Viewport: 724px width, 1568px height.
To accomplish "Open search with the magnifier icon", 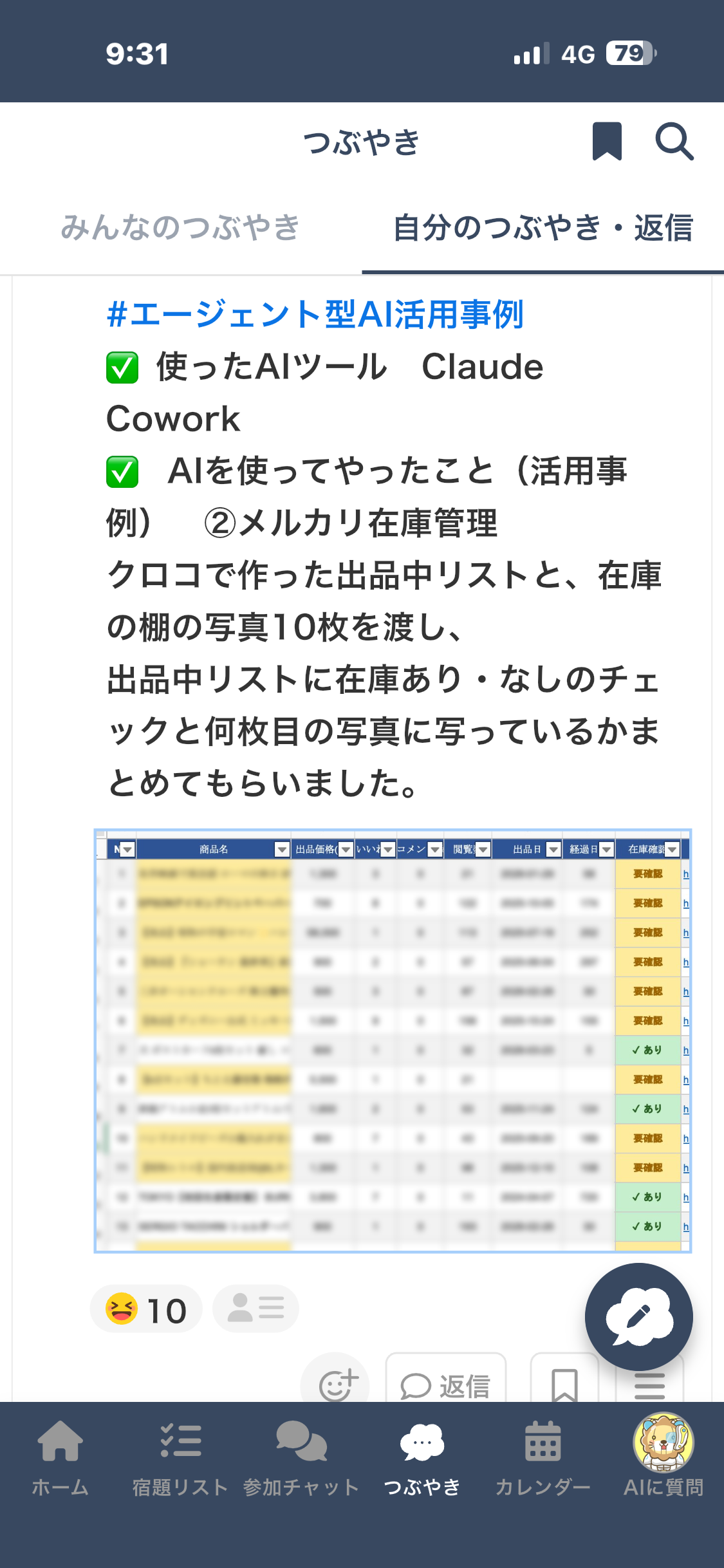I will click(x=674, y=141).
